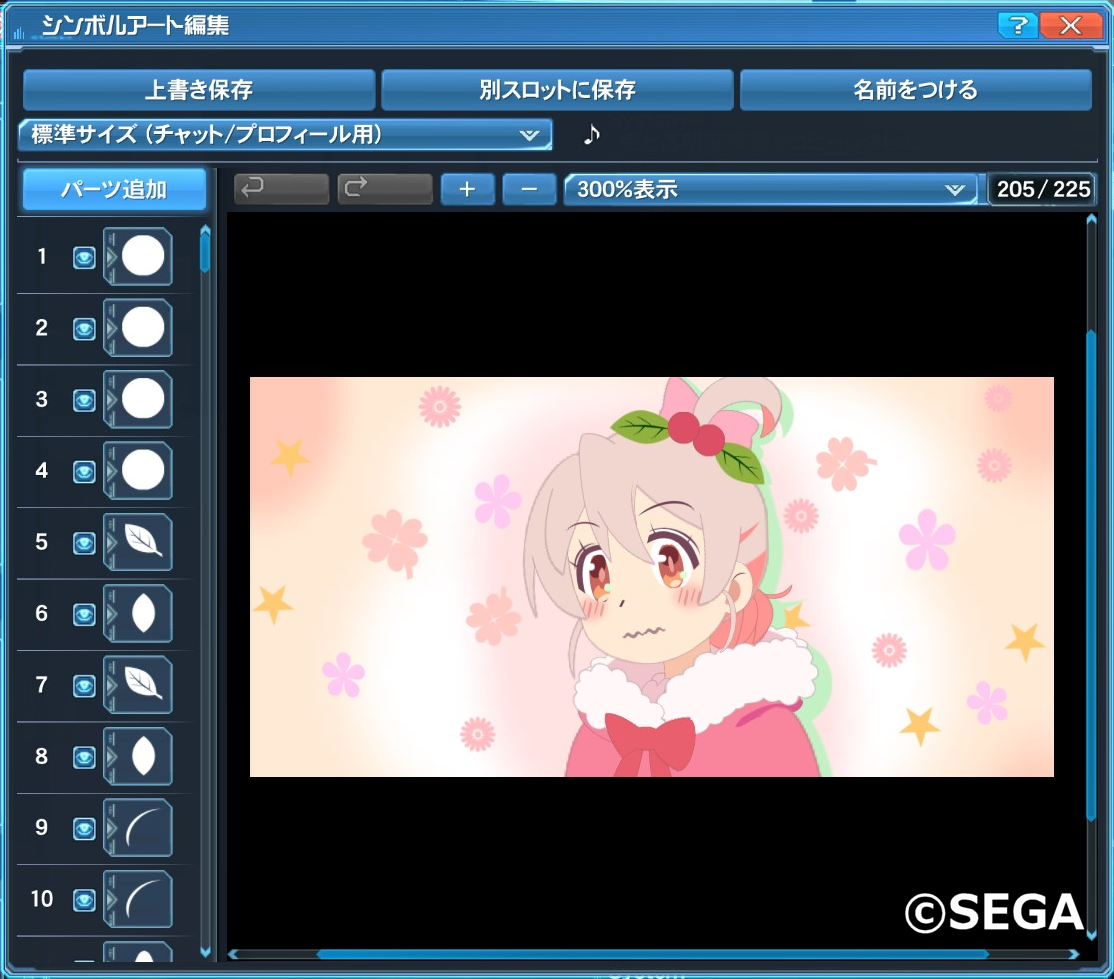1114x979 pixels.
Task: Hide layer 2 with its eye icon
Action: tap(84, 329)
